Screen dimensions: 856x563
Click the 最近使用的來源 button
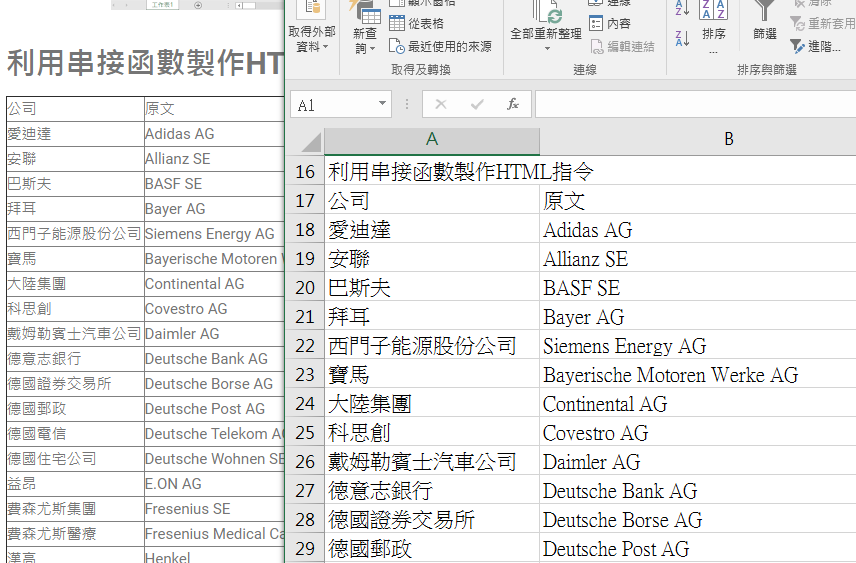point(441,46)
